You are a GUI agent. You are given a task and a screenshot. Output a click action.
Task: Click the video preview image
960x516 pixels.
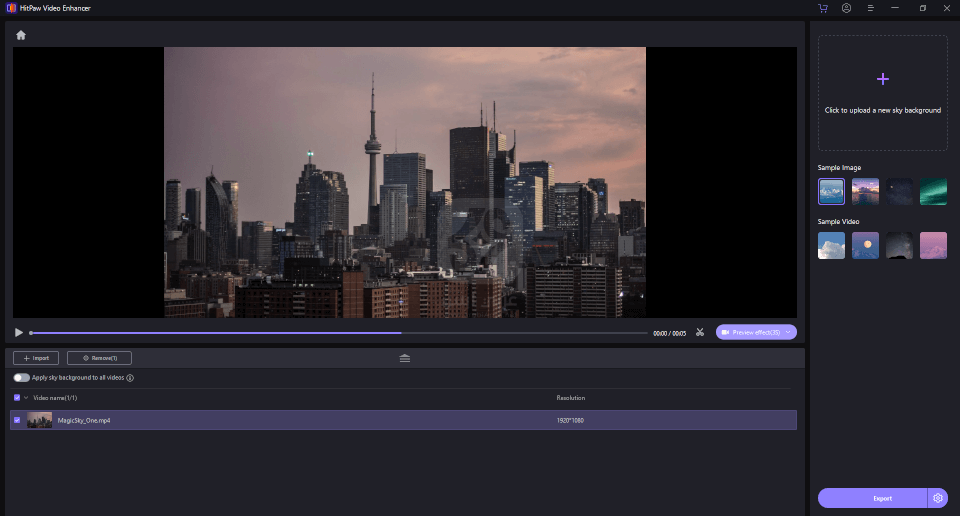(x=405, y=182)
